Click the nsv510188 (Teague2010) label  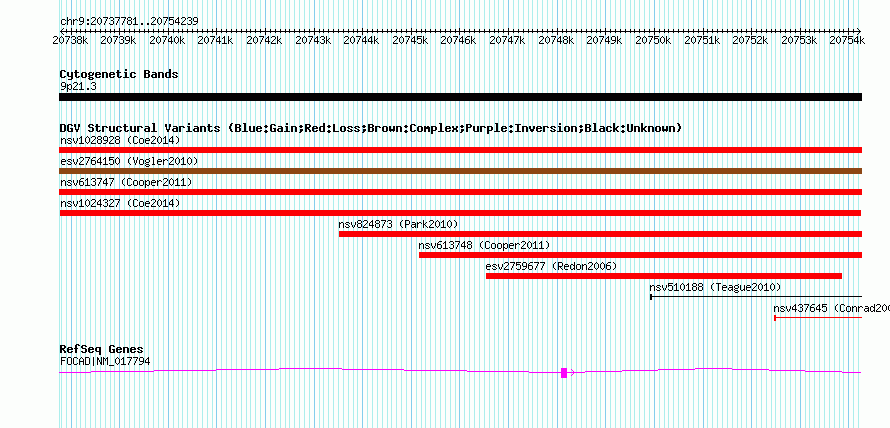coord(715,287)
